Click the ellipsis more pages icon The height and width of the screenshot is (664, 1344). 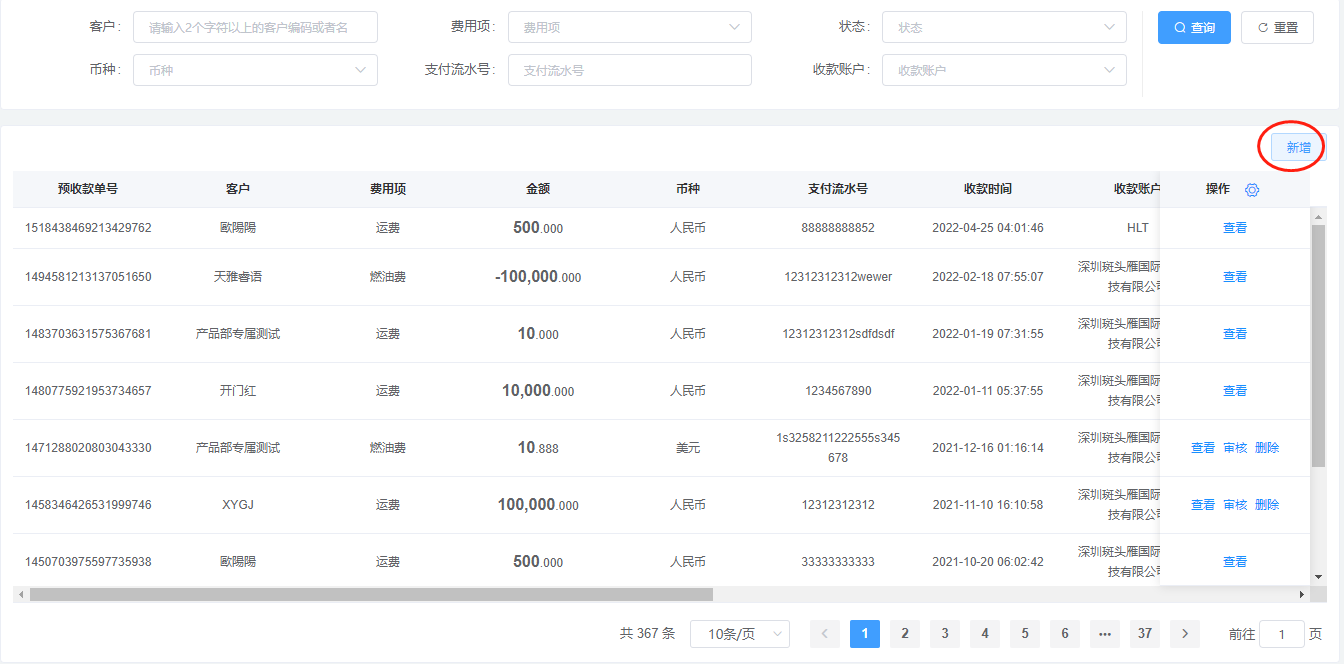tap(1105, 634)
